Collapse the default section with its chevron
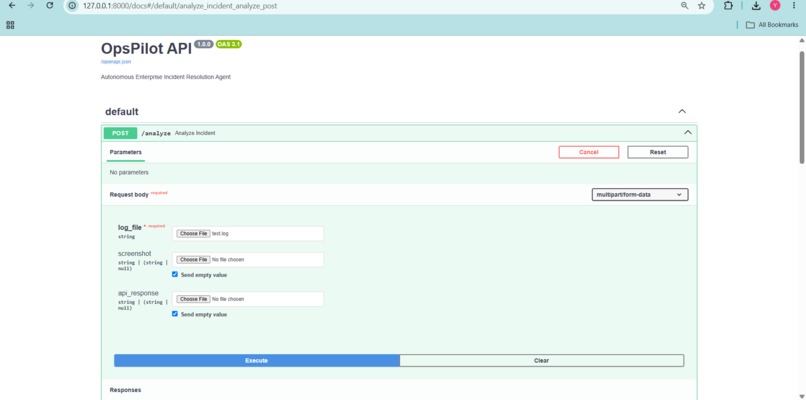This screenshot has width=806, height=400. coord(682,112)
